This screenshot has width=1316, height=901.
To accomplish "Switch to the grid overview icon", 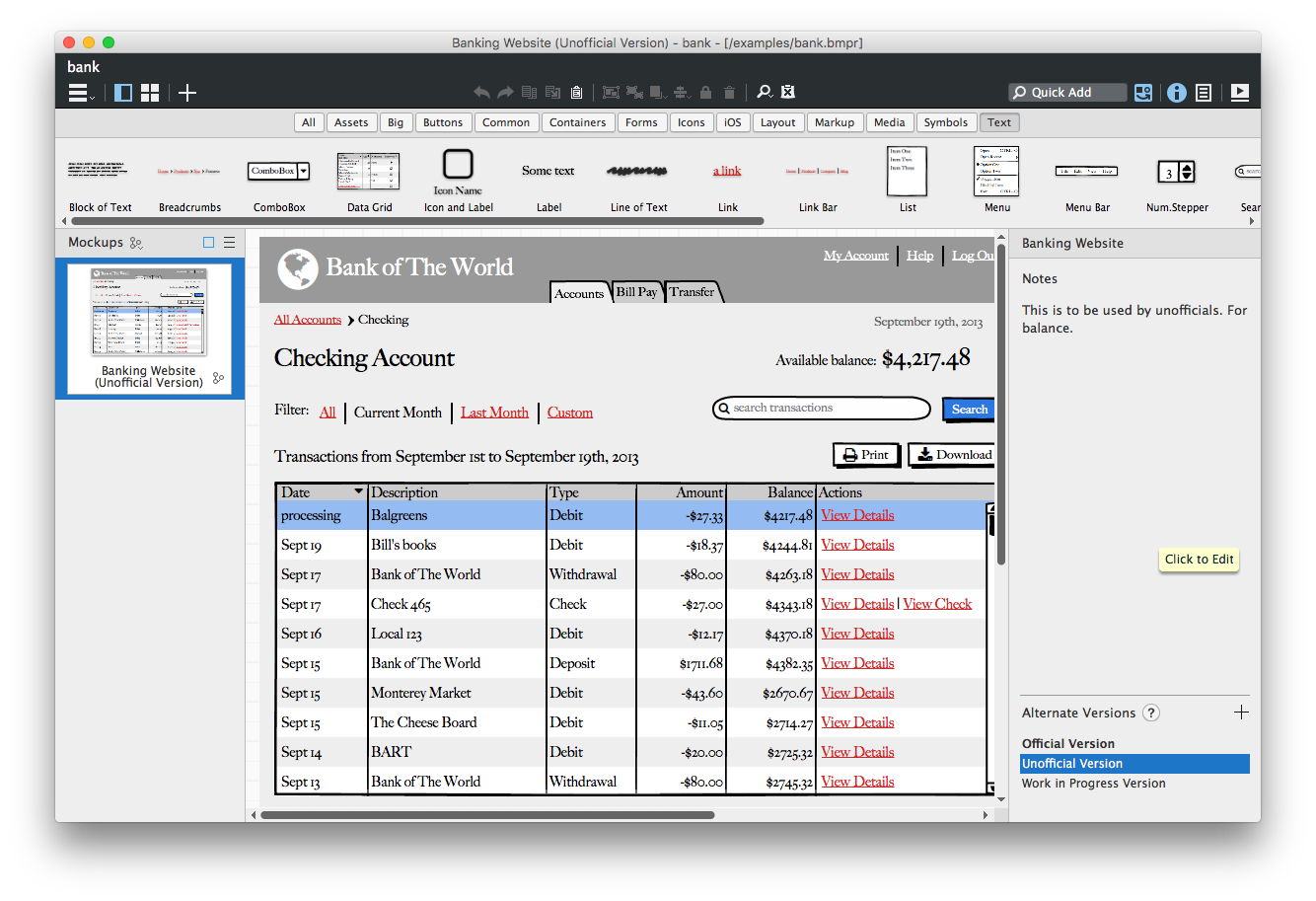I will click(x=150, y=93).
